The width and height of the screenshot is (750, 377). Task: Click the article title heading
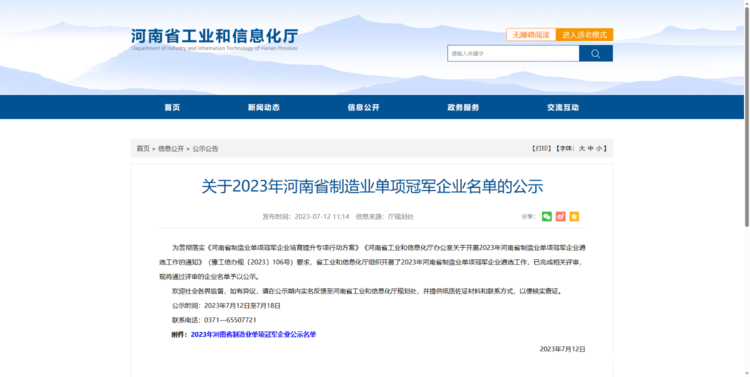tap(372, 187)
